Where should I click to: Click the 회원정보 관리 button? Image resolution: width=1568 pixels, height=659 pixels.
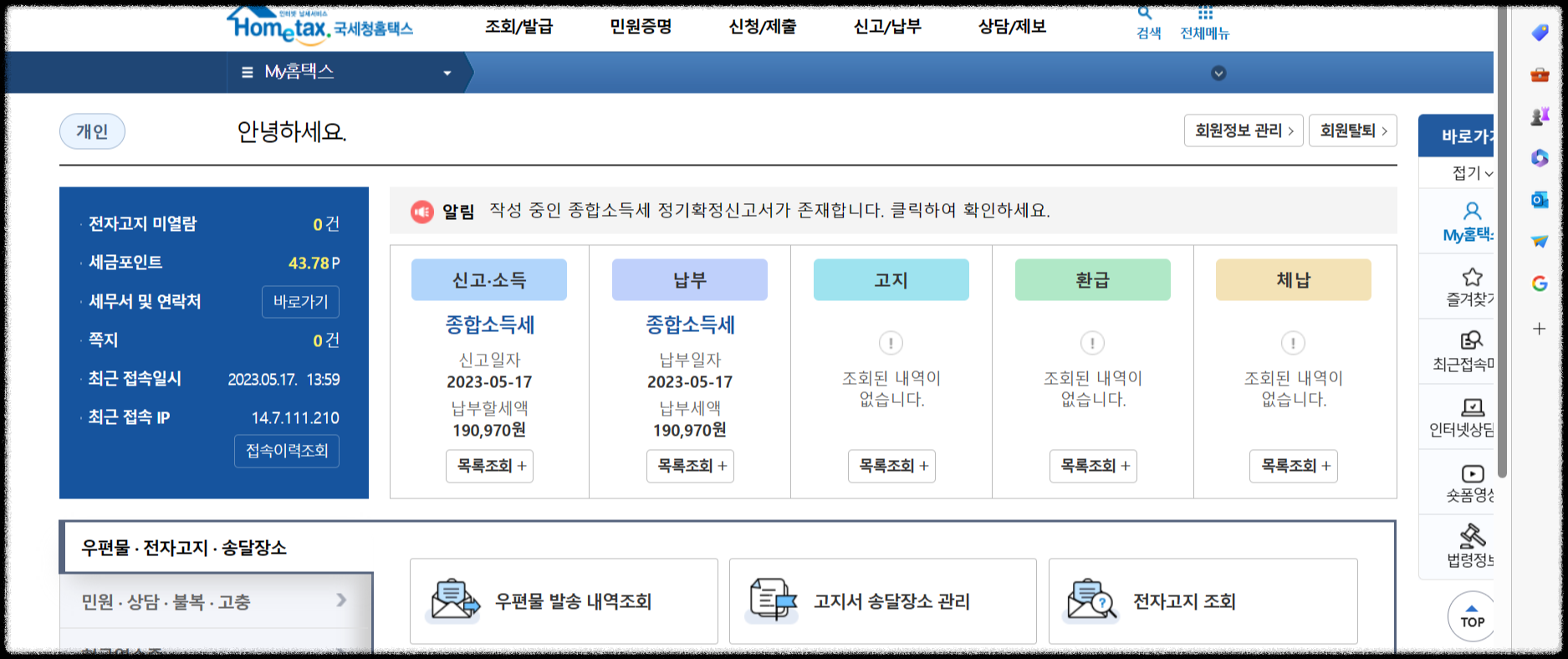click(1244, 130)
